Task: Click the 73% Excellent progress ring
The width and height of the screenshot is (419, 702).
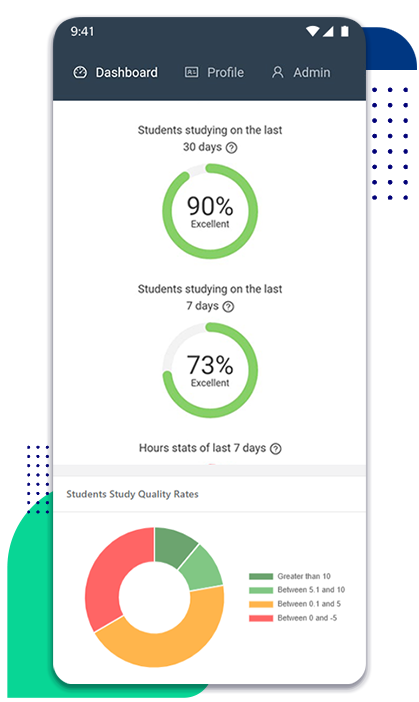Action: pos(210,370)
